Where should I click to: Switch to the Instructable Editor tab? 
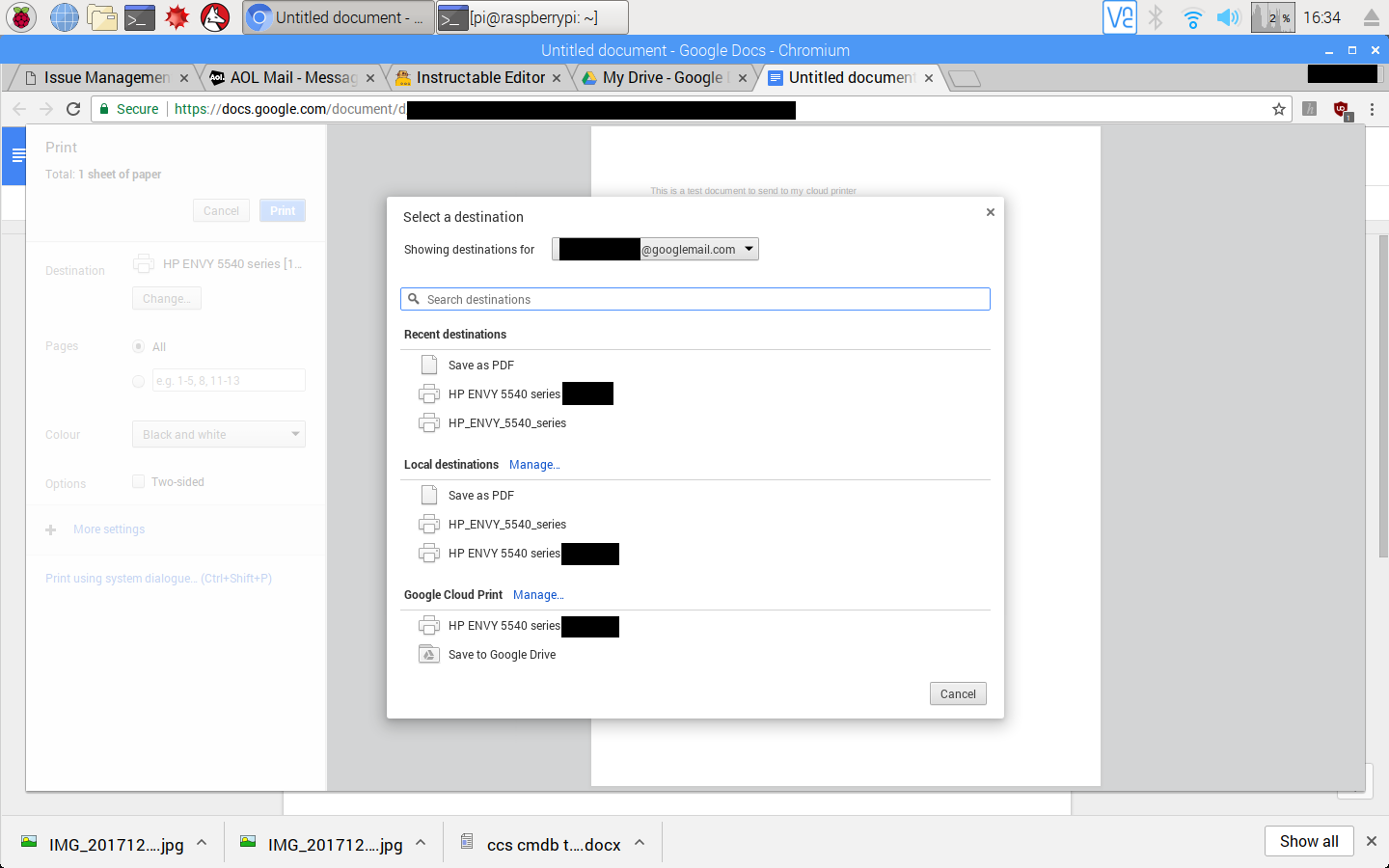[480, 78]
